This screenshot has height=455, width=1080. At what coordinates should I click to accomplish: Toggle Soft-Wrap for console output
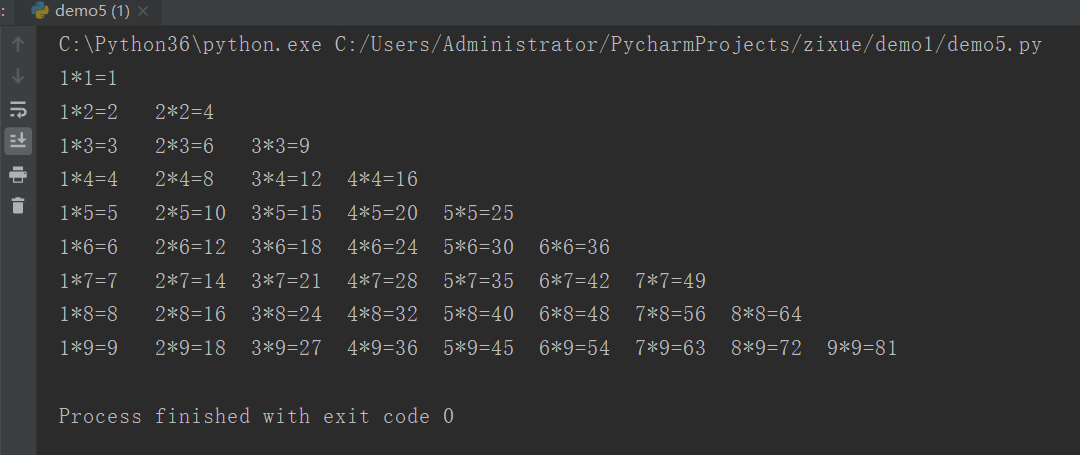(18, 108)
